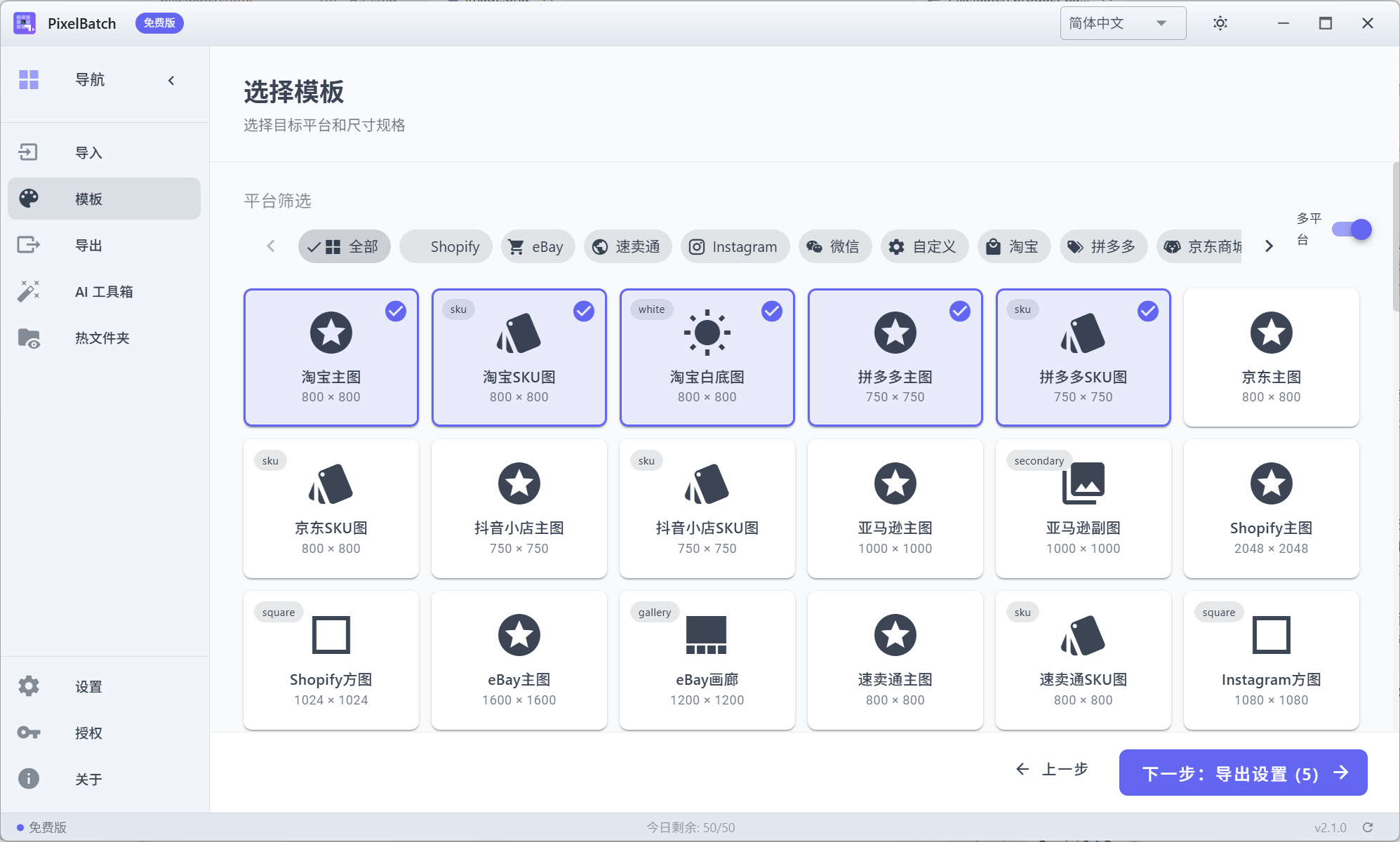Screen dimensions: 1400x842
Task: Click the 免费版 badge in title bar
Action: [159, 23]
